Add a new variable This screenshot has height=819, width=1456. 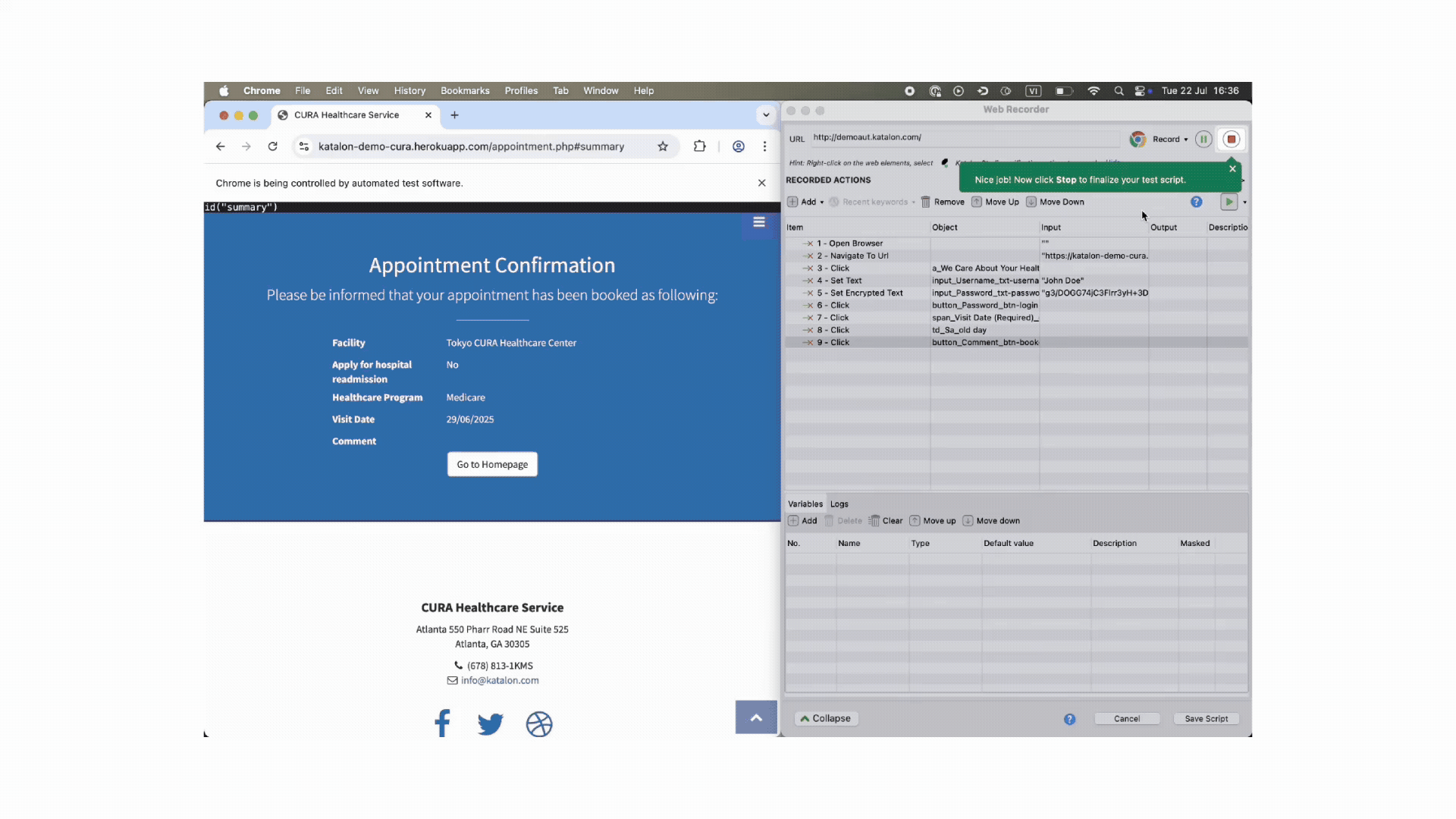point(802,521)
